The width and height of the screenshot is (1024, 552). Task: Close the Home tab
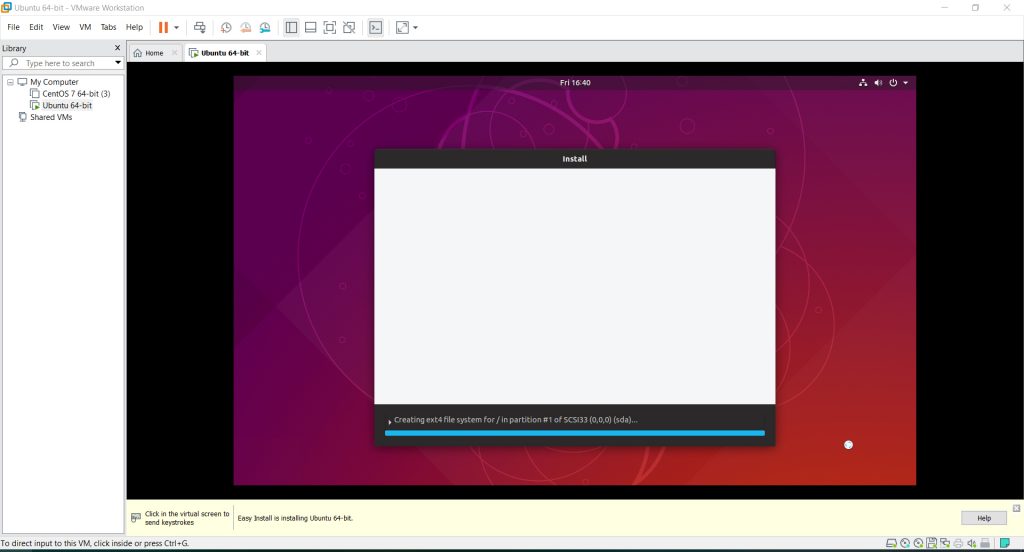pyautogui.click(x=174, y=53)
